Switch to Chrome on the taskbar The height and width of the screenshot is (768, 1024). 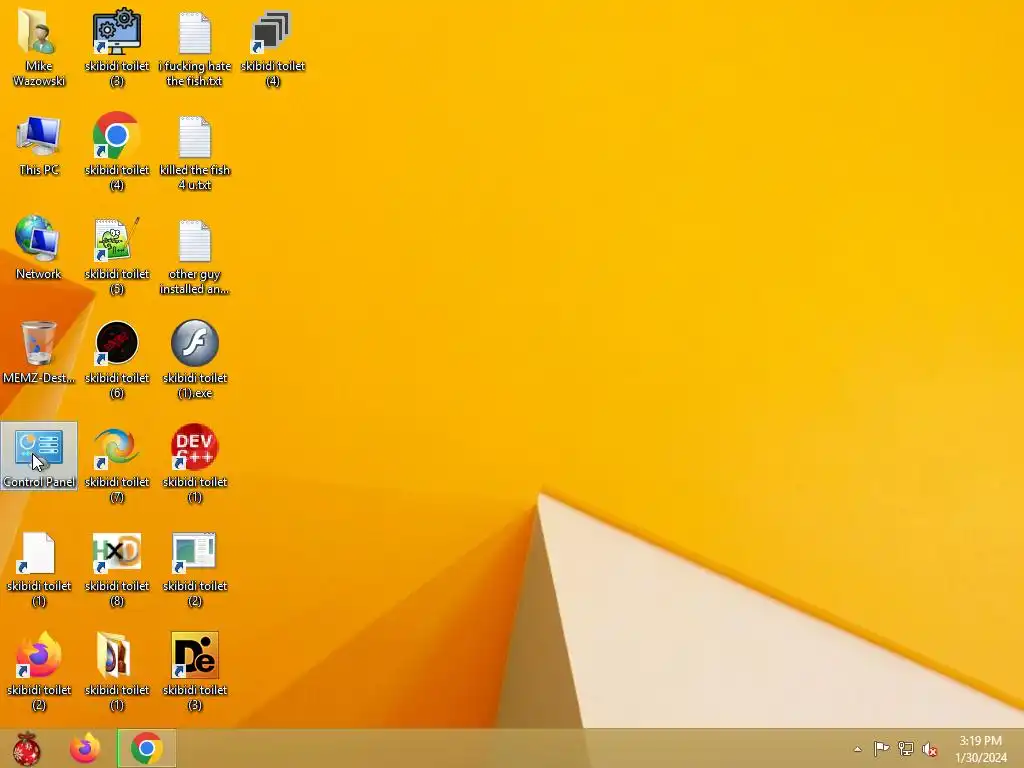pos(147,748)
